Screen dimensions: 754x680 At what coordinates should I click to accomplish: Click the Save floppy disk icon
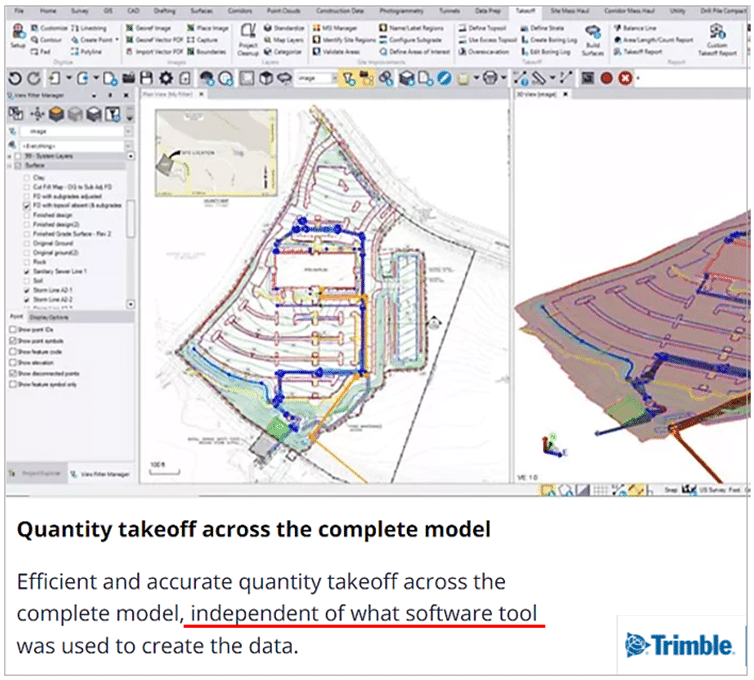[x=145, y=77]
